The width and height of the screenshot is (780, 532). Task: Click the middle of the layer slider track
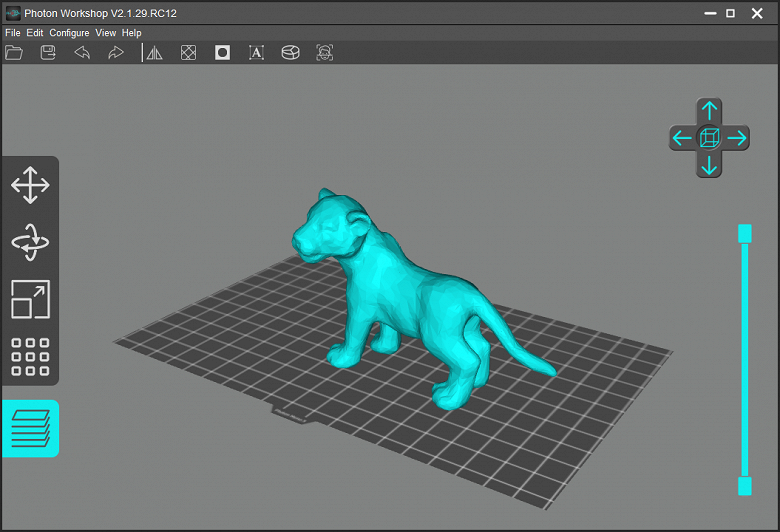(745, 360)
